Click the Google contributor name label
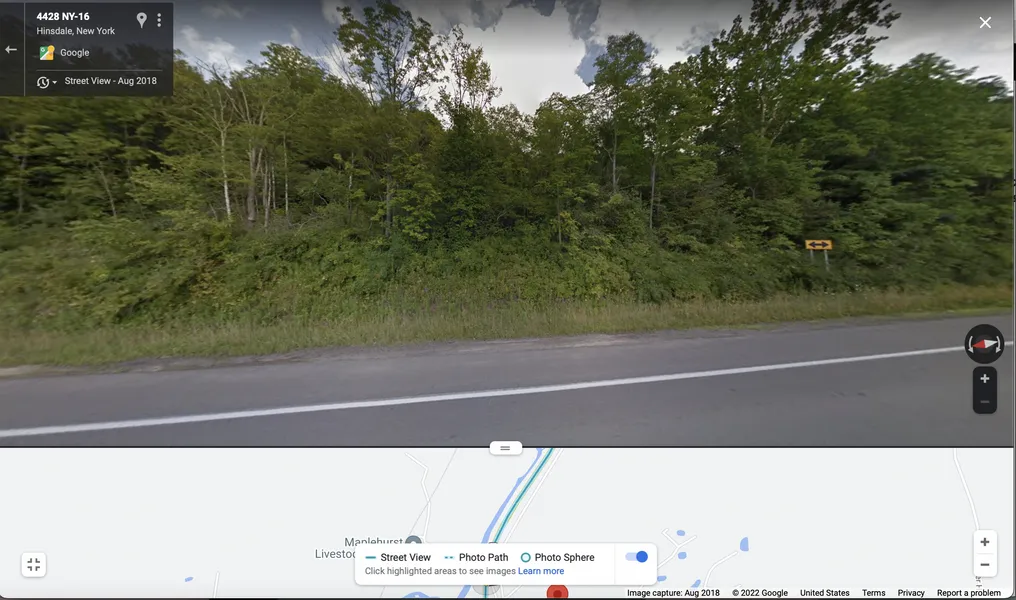 (75, 52)
